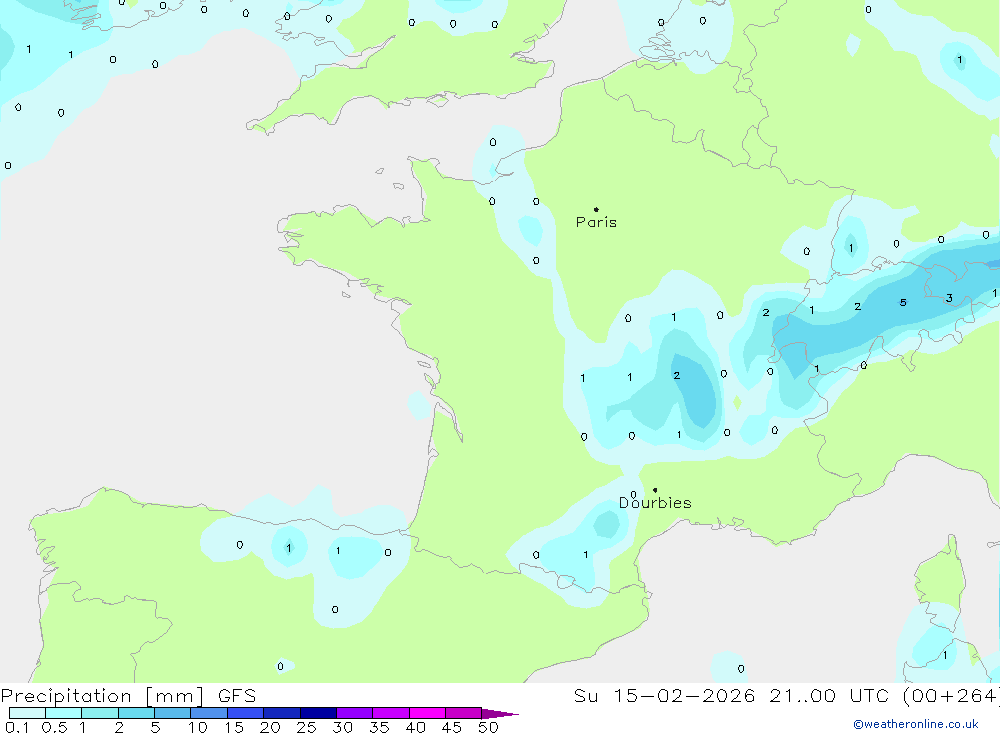The width and height of the screenshot is (1000, 733).
Task: Pick the 30–35 mm purple legend swatch
Action: 354,713
